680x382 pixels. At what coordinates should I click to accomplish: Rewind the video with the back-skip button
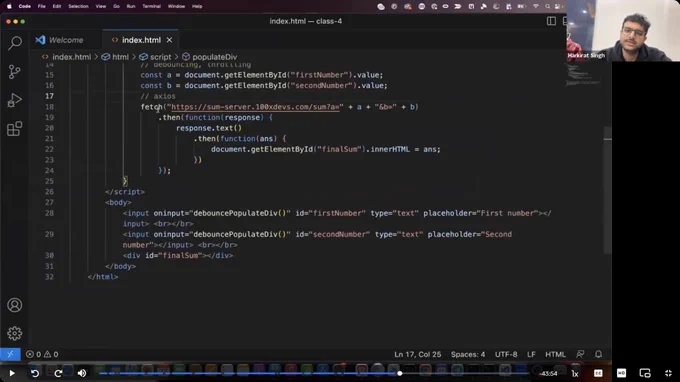pos(35,373)
